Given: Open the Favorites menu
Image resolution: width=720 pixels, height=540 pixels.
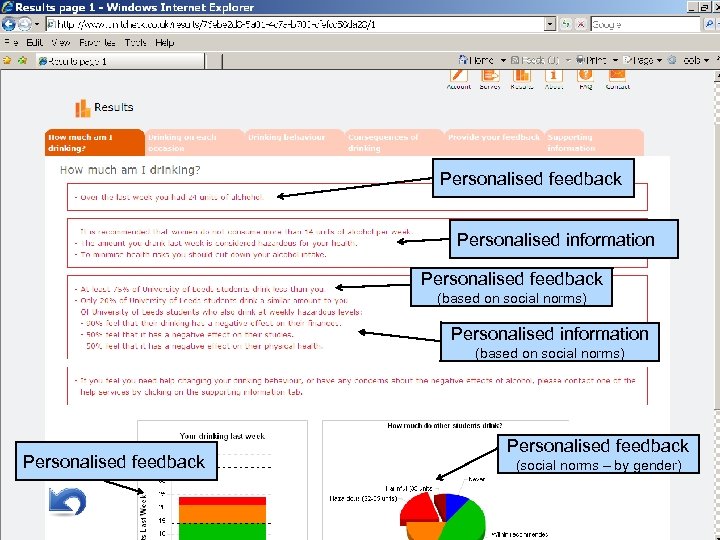Looking at the screenshot, I should point(97,43).
